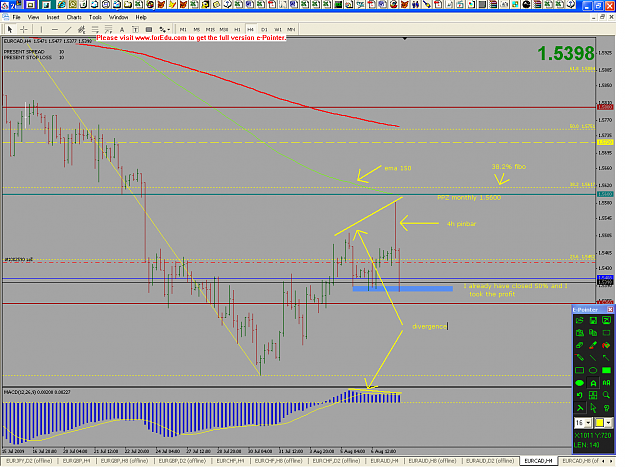Screen dimensions: 625x467
Task: Open the arrows objects dropdown in the toolbar
Action: point(165,29)
